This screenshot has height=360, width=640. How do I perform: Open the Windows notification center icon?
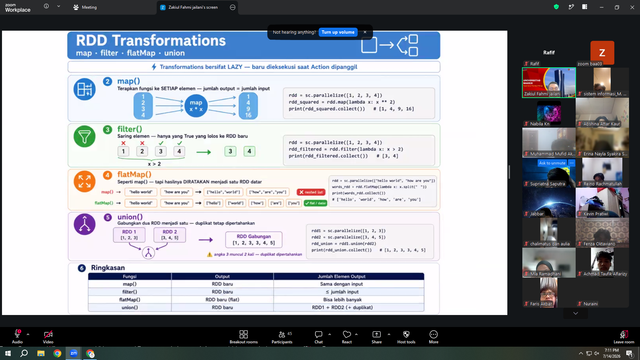630,353
